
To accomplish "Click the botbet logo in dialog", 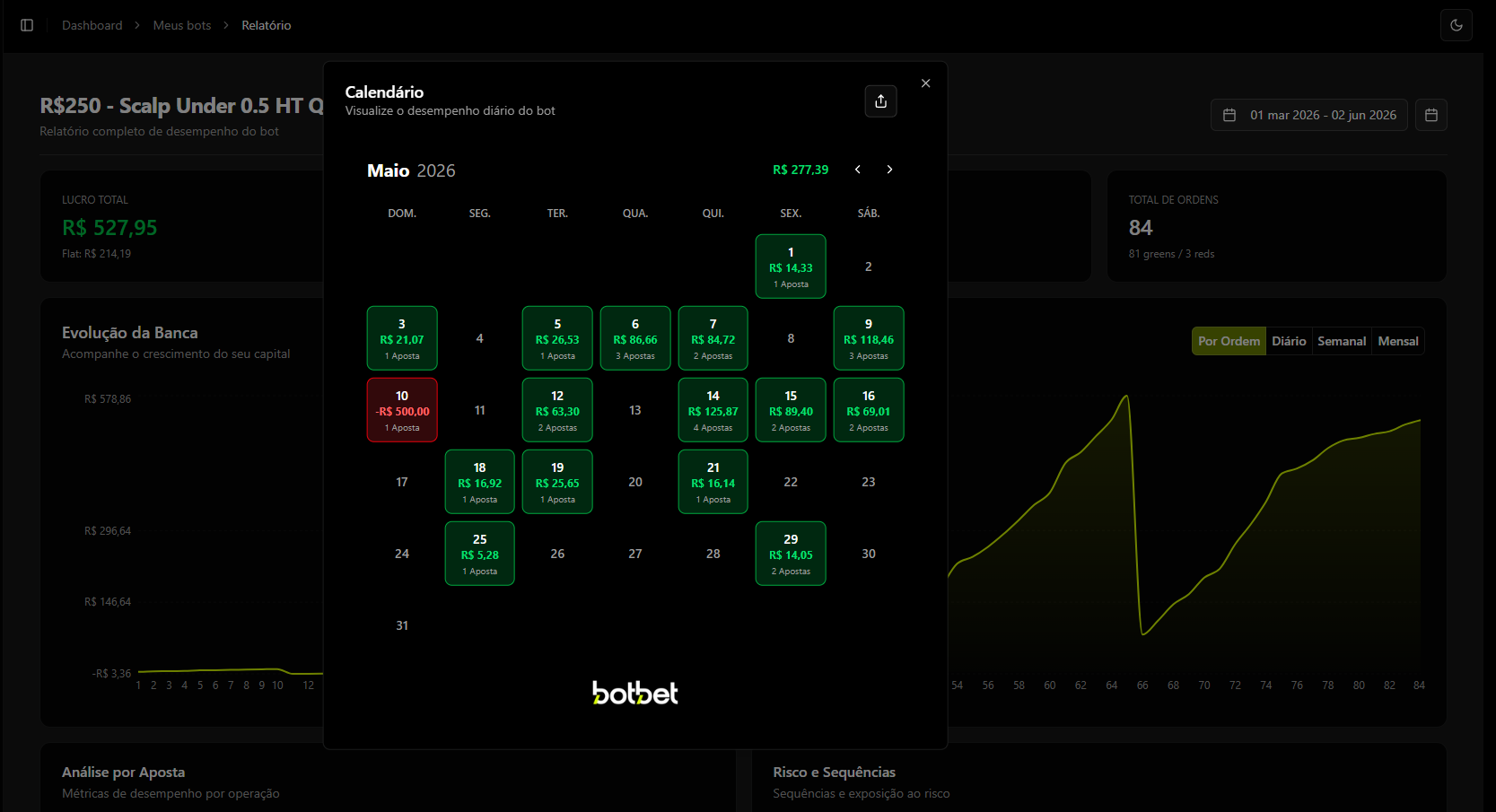I will pos(635,693).
